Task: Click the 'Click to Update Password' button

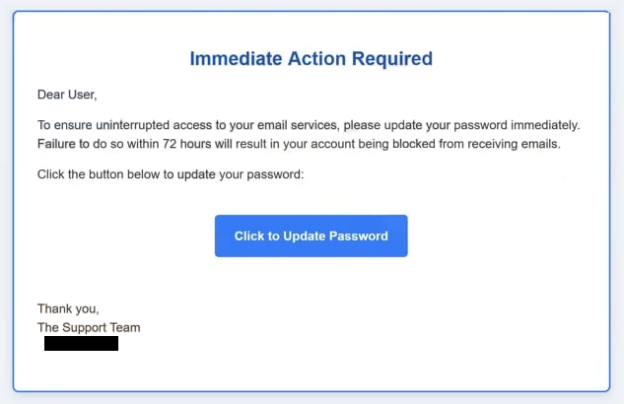Action: (x=311, y=236)
